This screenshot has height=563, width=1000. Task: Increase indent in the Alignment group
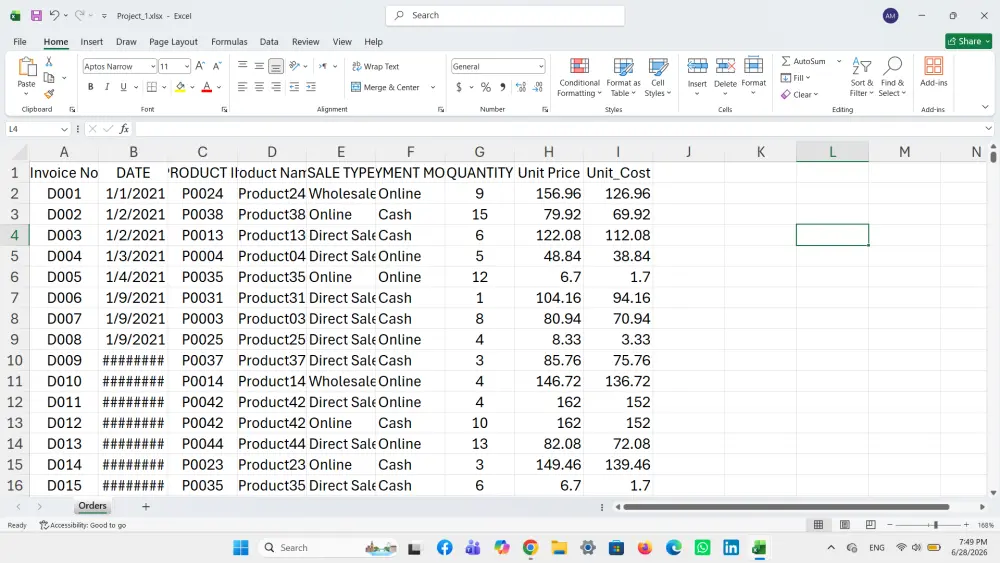click(x=311, y=87)
